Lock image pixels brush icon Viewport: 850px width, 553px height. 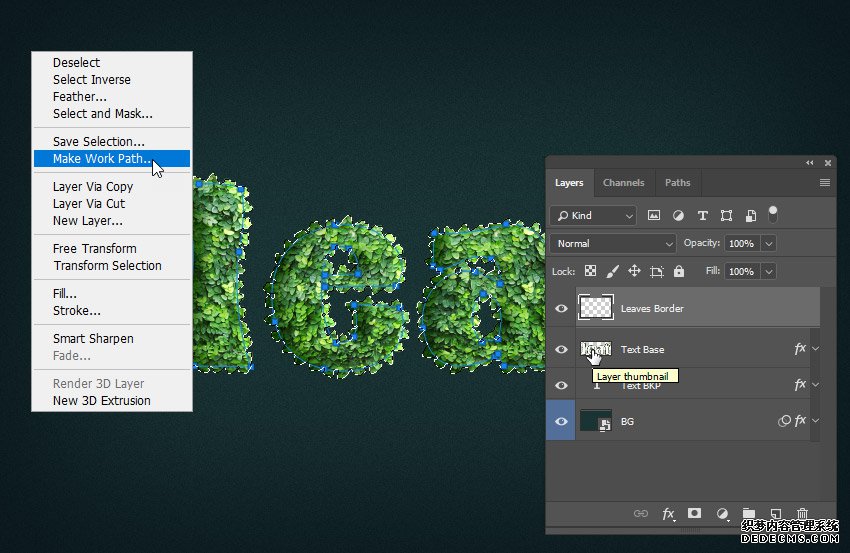tap(613, 271)
